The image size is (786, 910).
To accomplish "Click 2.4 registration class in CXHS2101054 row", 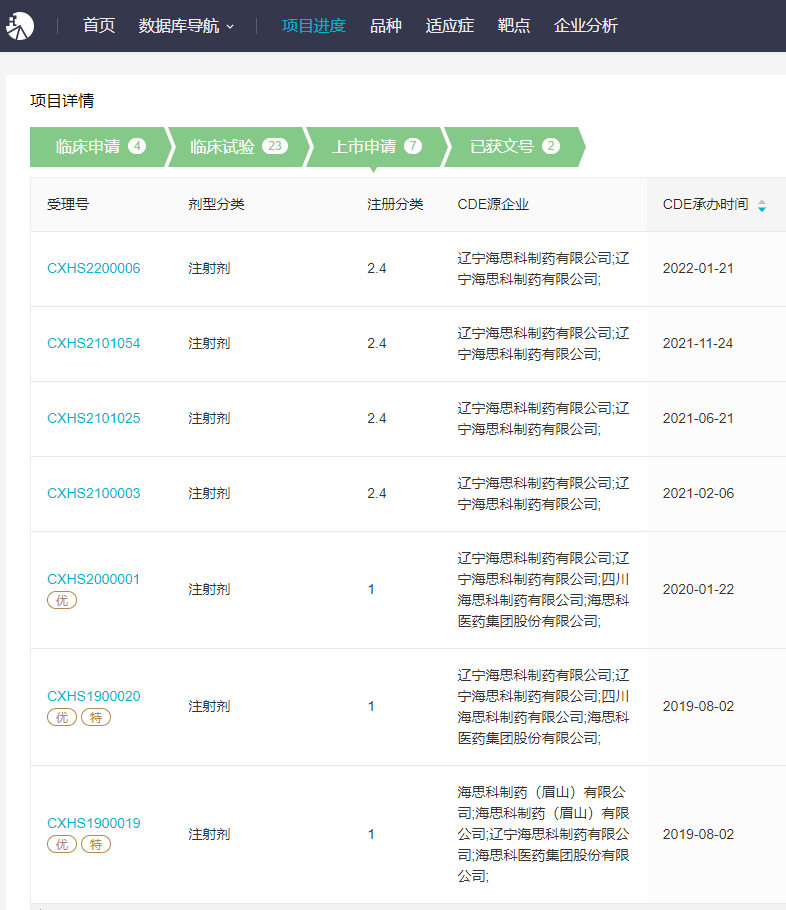I will 377,343.
